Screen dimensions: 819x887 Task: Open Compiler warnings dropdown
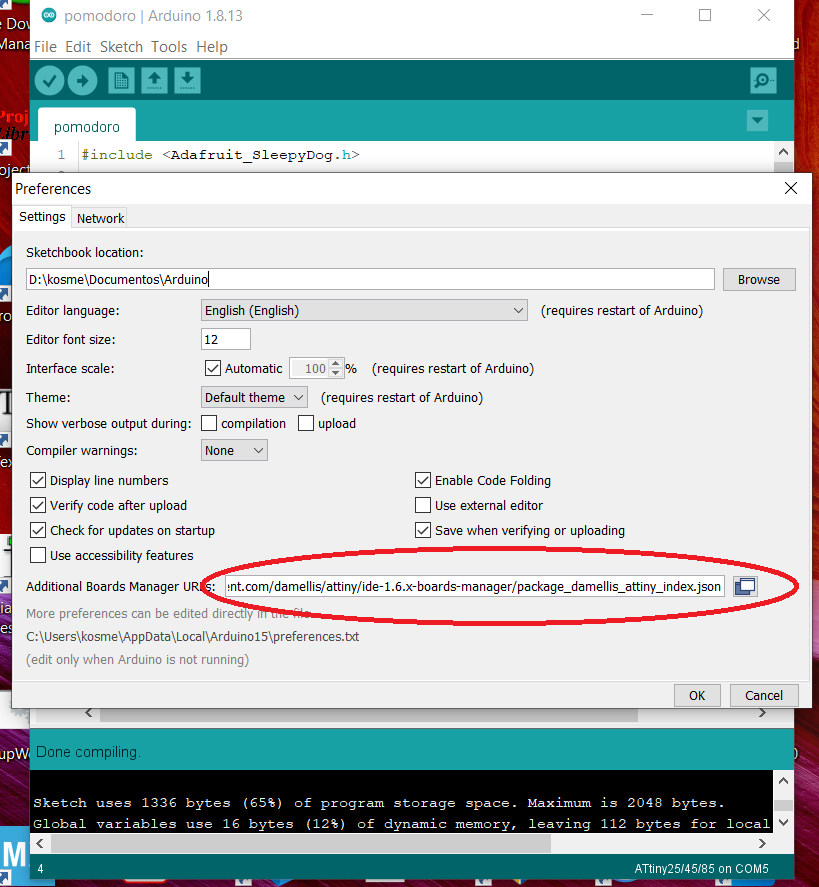(x=234, y=450)
